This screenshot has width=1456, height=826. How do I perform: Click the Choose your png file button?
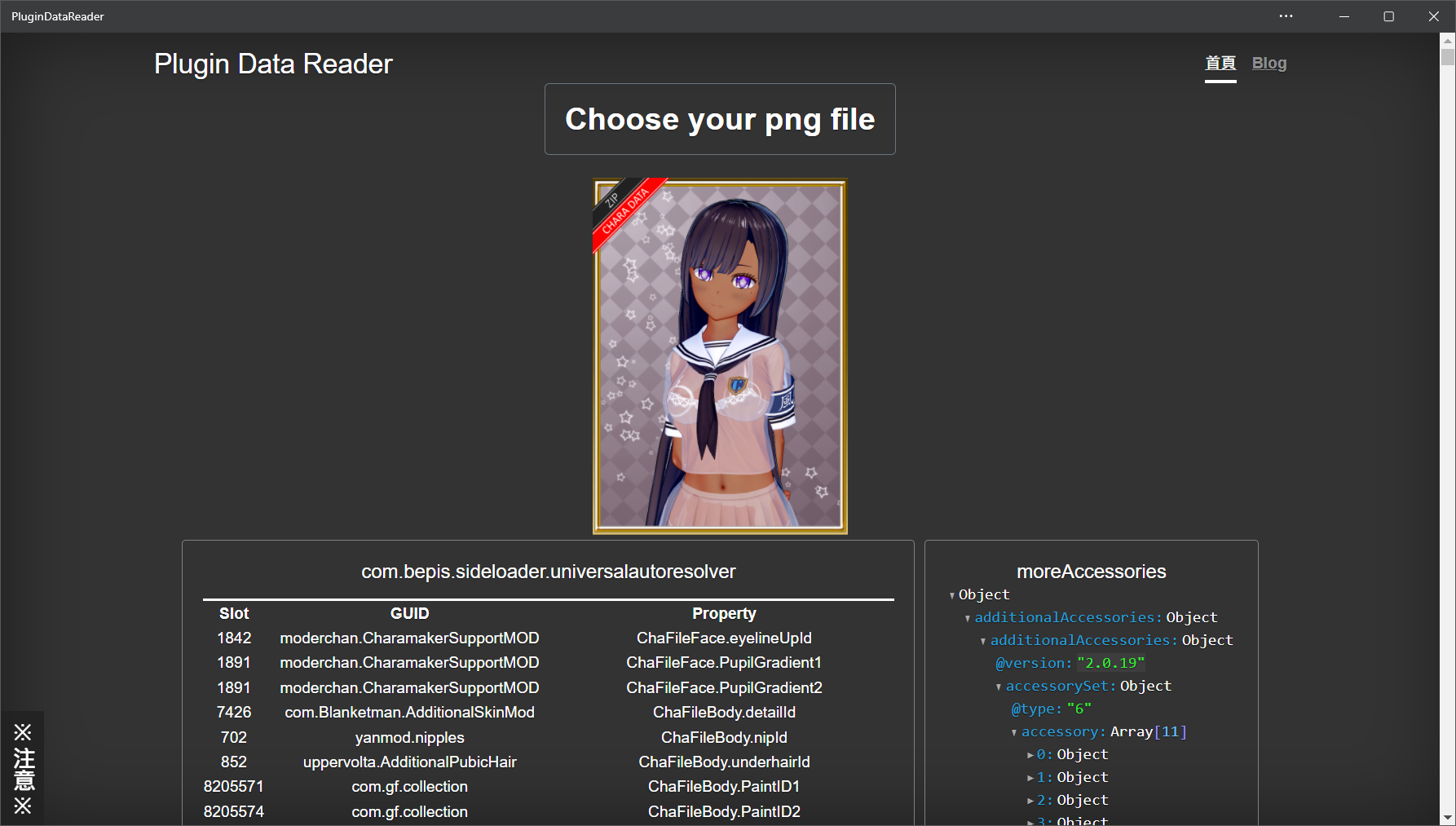click(x=720, y=119)
